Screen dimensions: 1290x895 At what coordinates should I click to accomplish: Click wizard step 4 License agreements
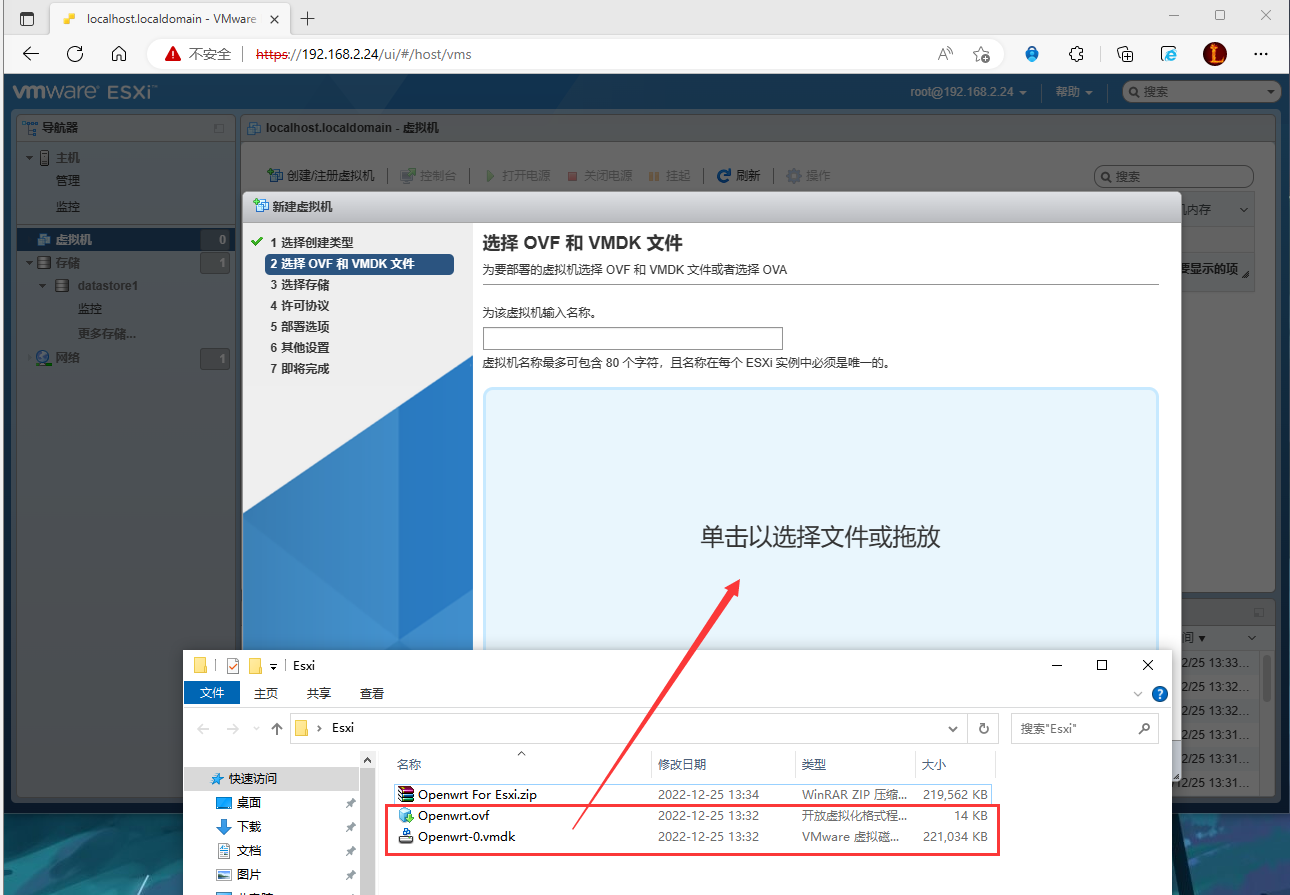pyautogui.click(x=299, y=306)
